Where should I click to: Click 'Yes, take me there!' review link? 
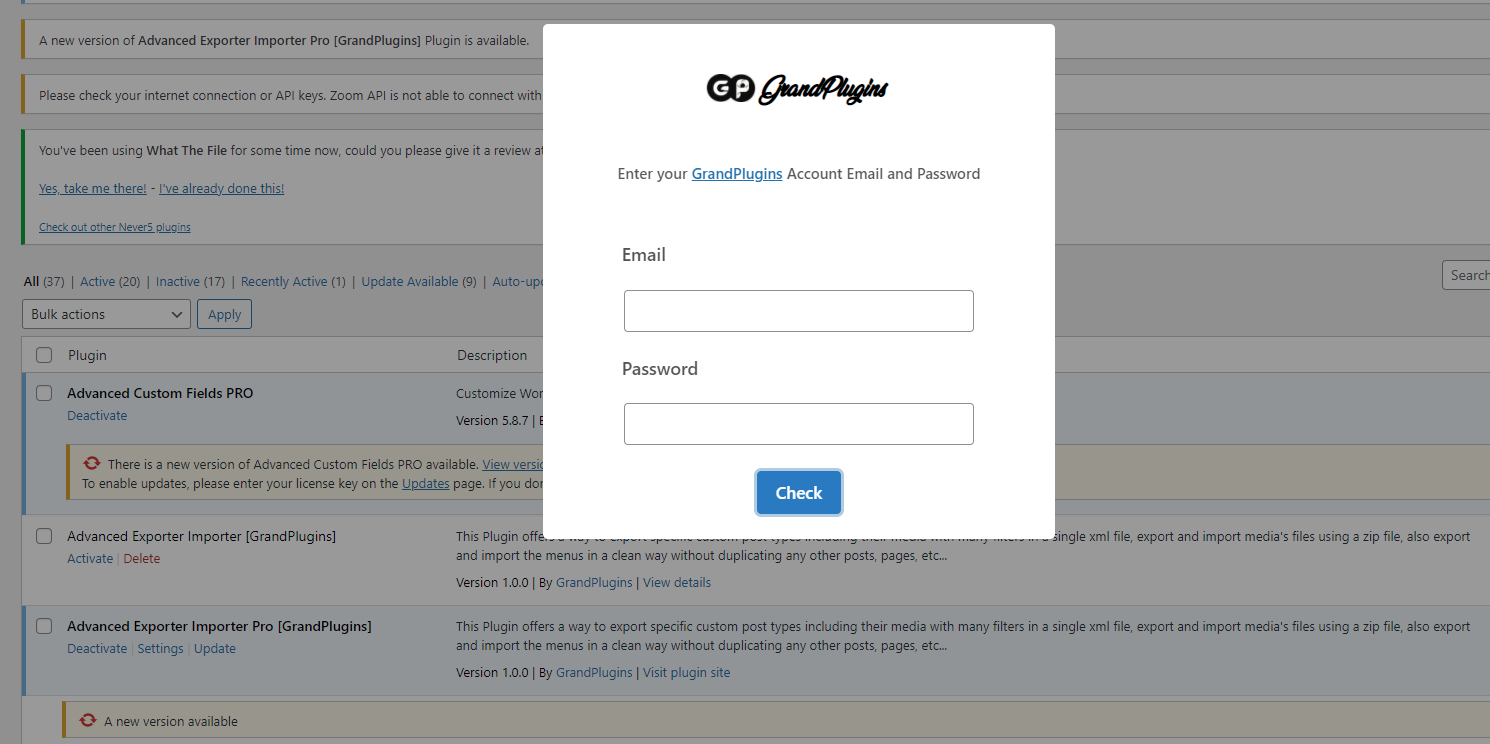(92, 188)
